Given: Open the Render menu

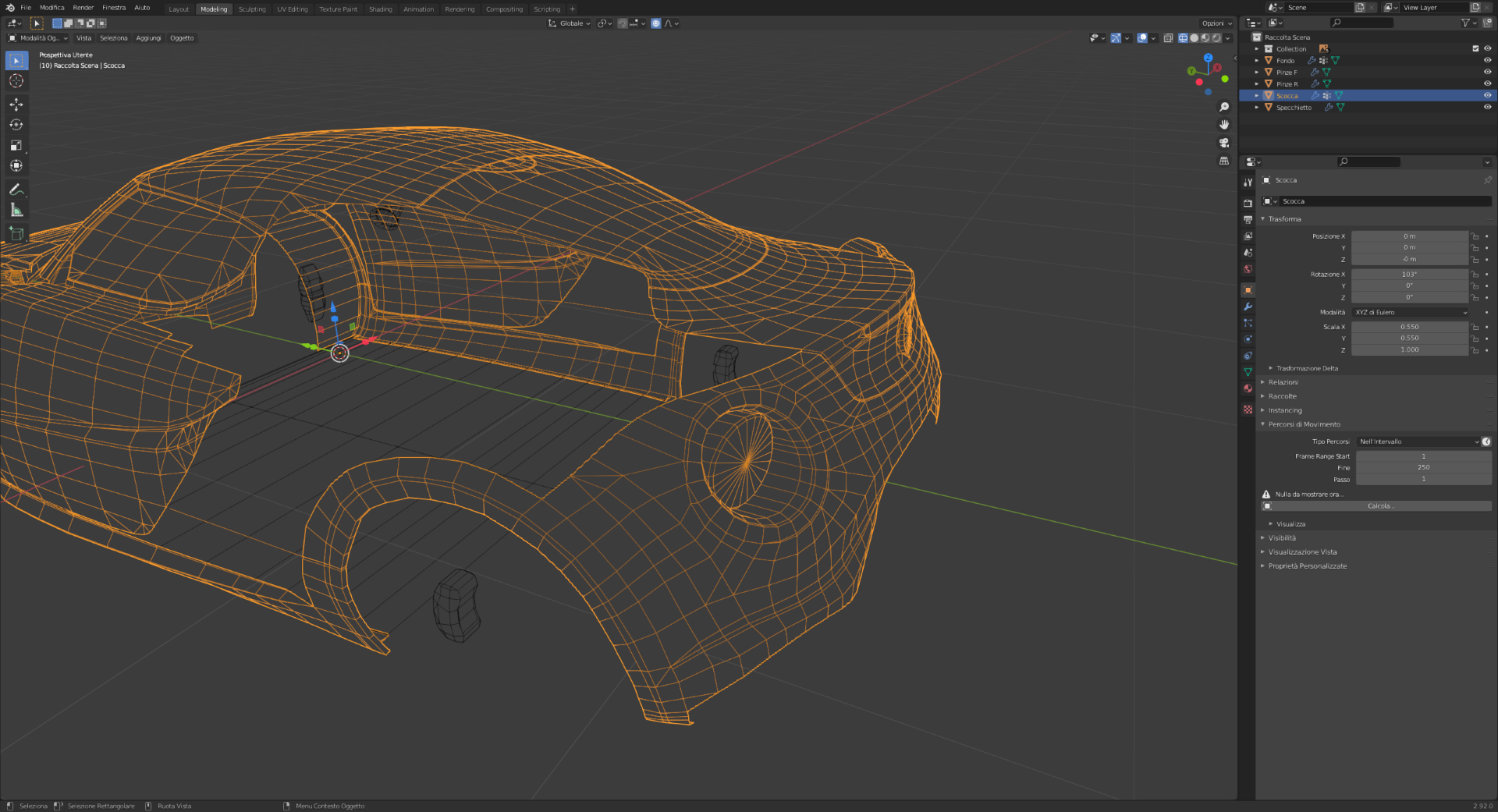Looking at the screenshot, I should click(83, 8).
